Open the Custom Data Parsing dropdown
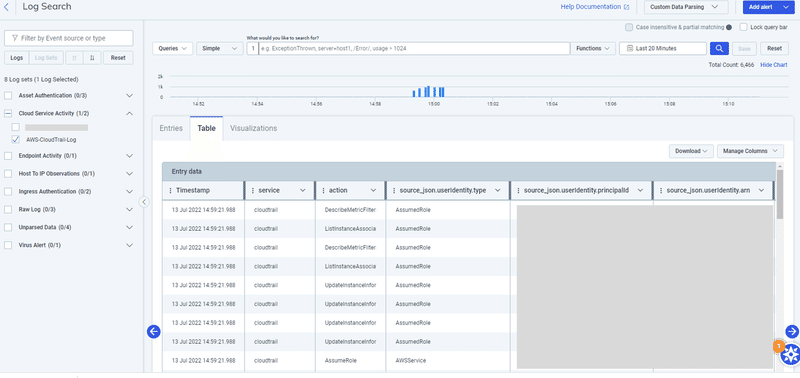 686,7
